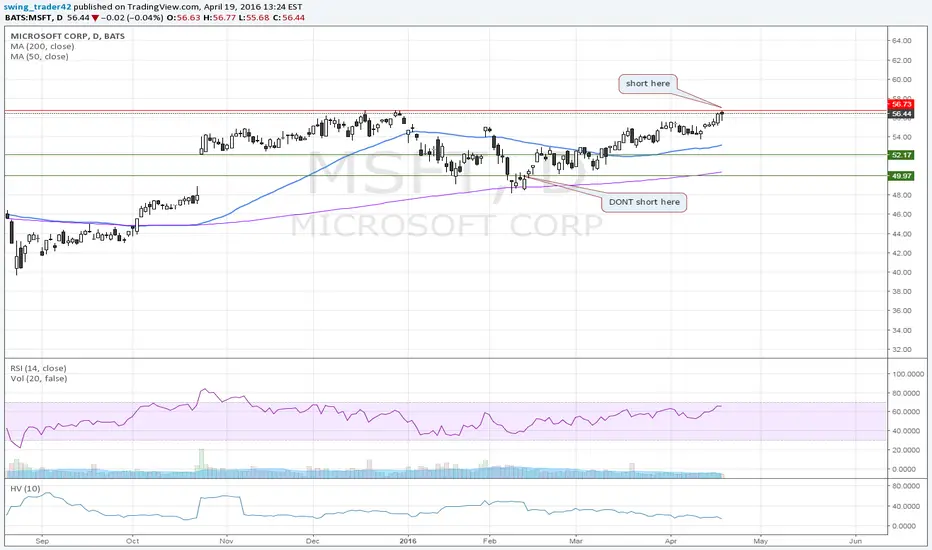
Task: Select the BATS:MSFT, D symbol header
Action: pos(34,18)
